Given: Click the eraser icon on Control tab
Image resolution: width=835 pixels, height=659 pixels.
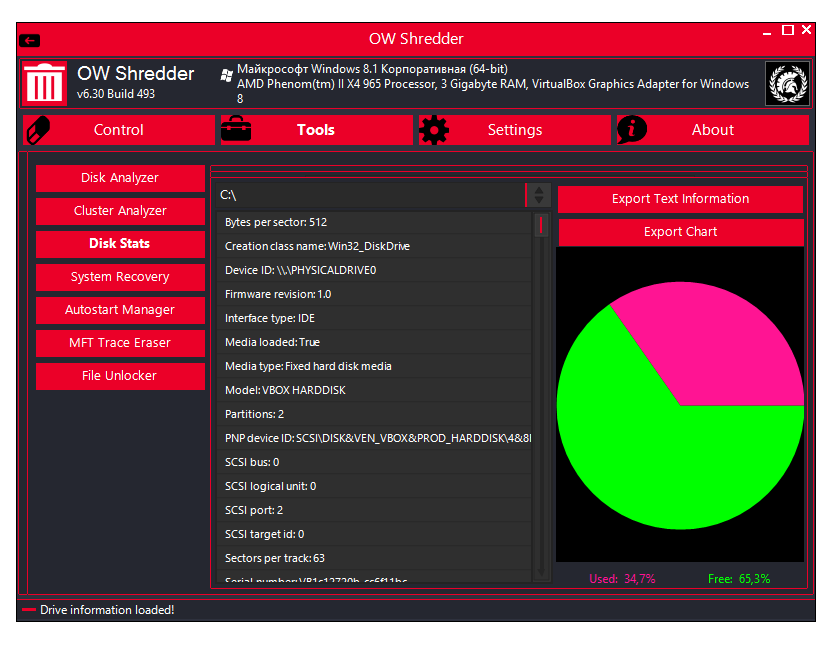Looking at the screenshot, I should tap(38, 129).
